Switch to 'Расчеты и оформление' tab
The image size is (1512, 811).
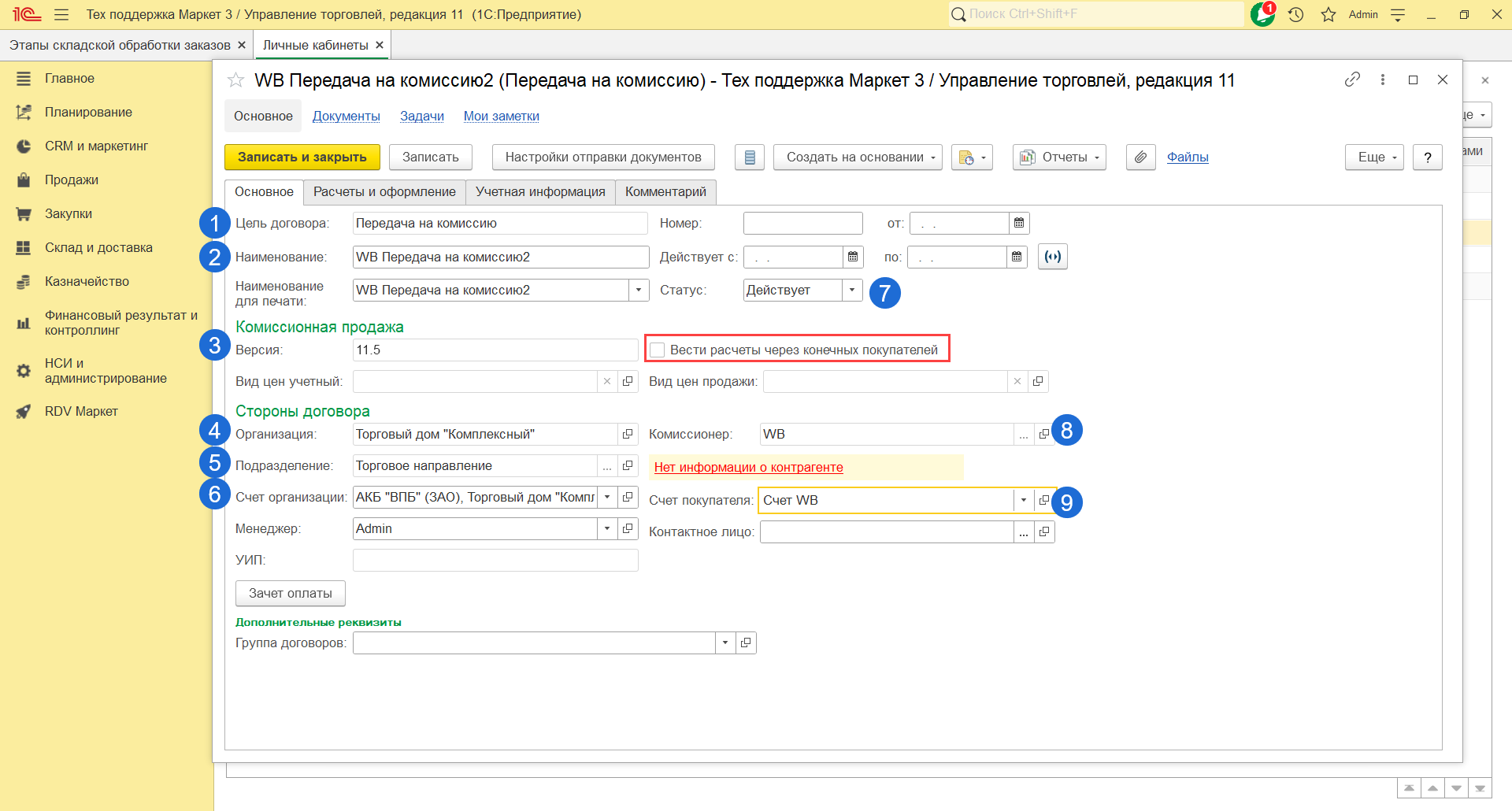pyautogui.click(x=384, y=192)
